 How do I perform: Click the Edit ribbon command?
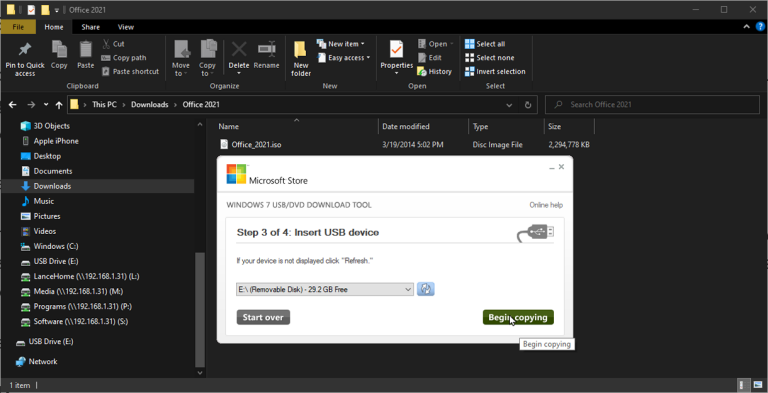[x=430, y=58]
